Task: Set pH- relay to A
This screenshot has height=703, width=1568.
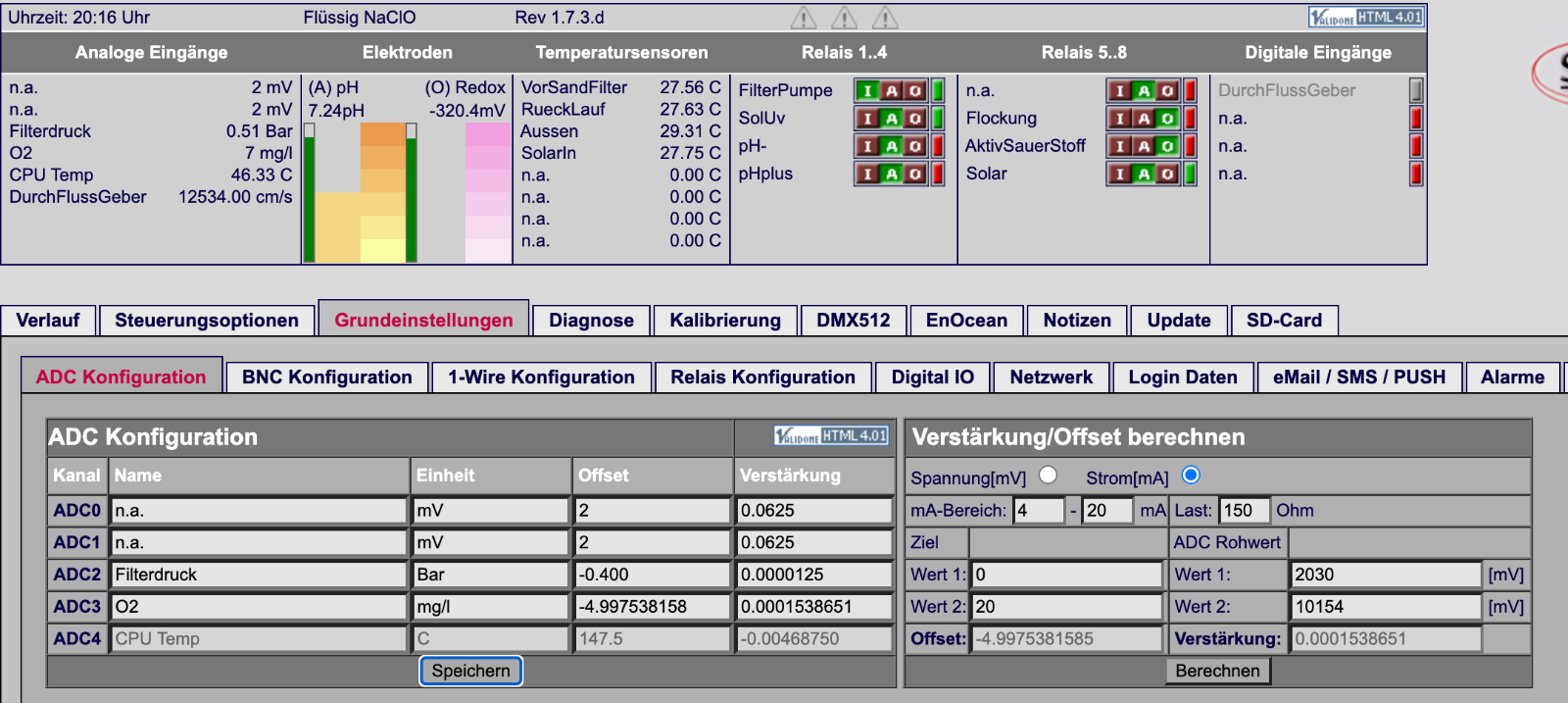Action: coord(891,146)
